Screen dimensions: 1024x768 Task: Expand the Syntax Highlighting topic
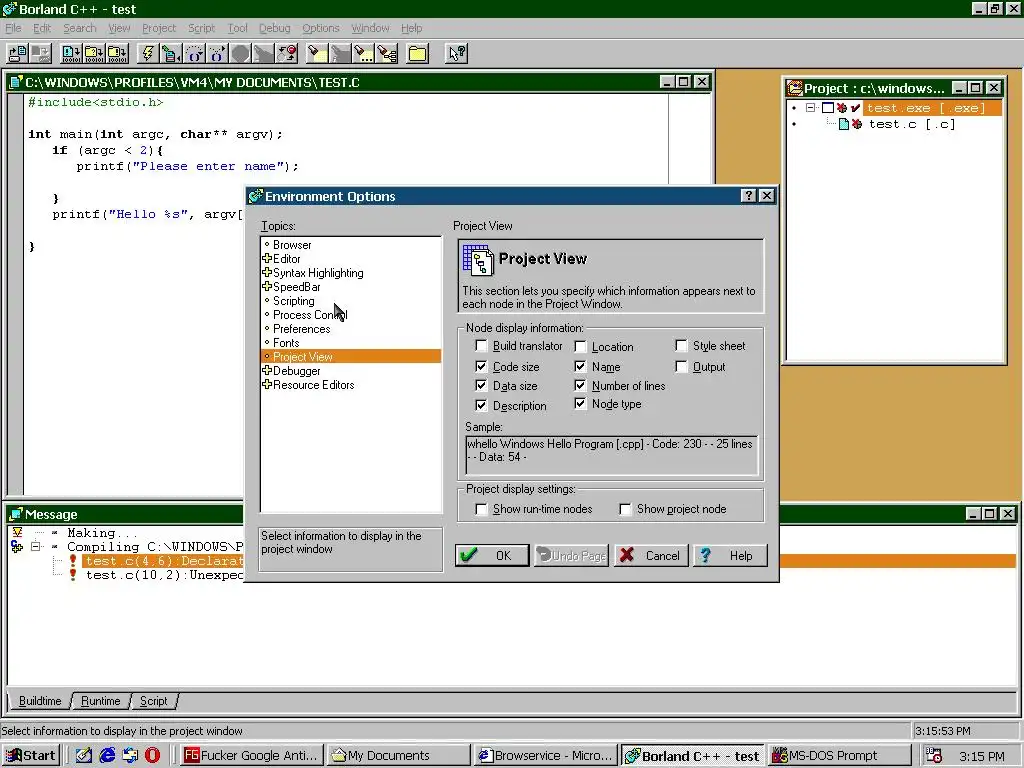point(266,272)
